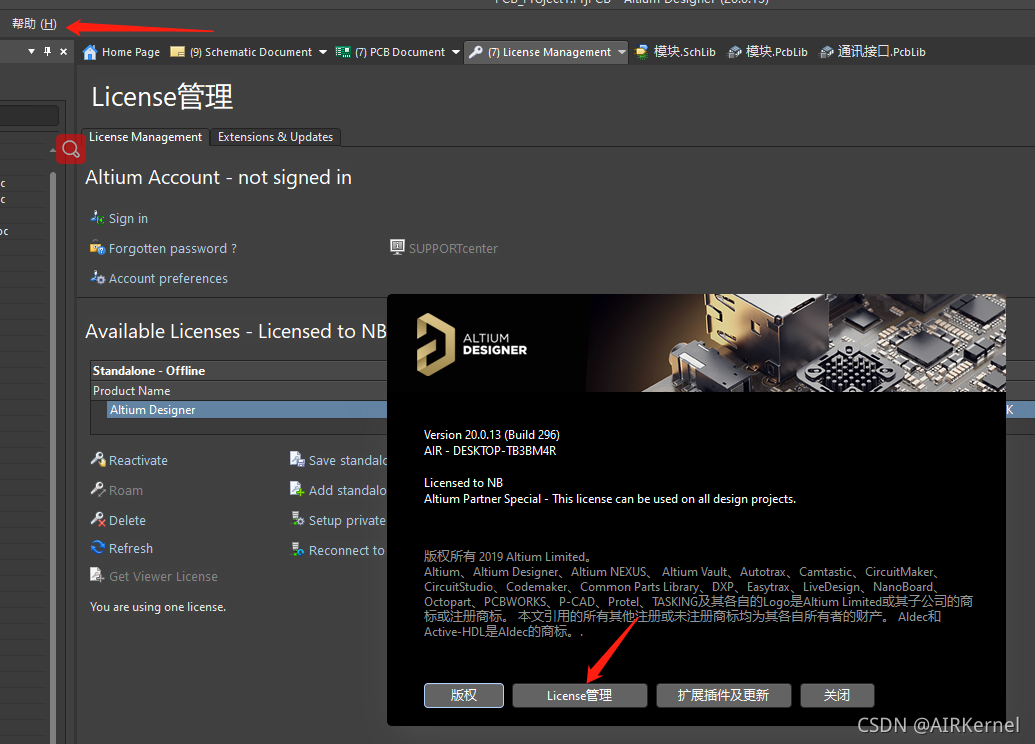Click the 扩展插件及更新 button in About dialog
Screen dimensions: 1035x744
point(723,695)
